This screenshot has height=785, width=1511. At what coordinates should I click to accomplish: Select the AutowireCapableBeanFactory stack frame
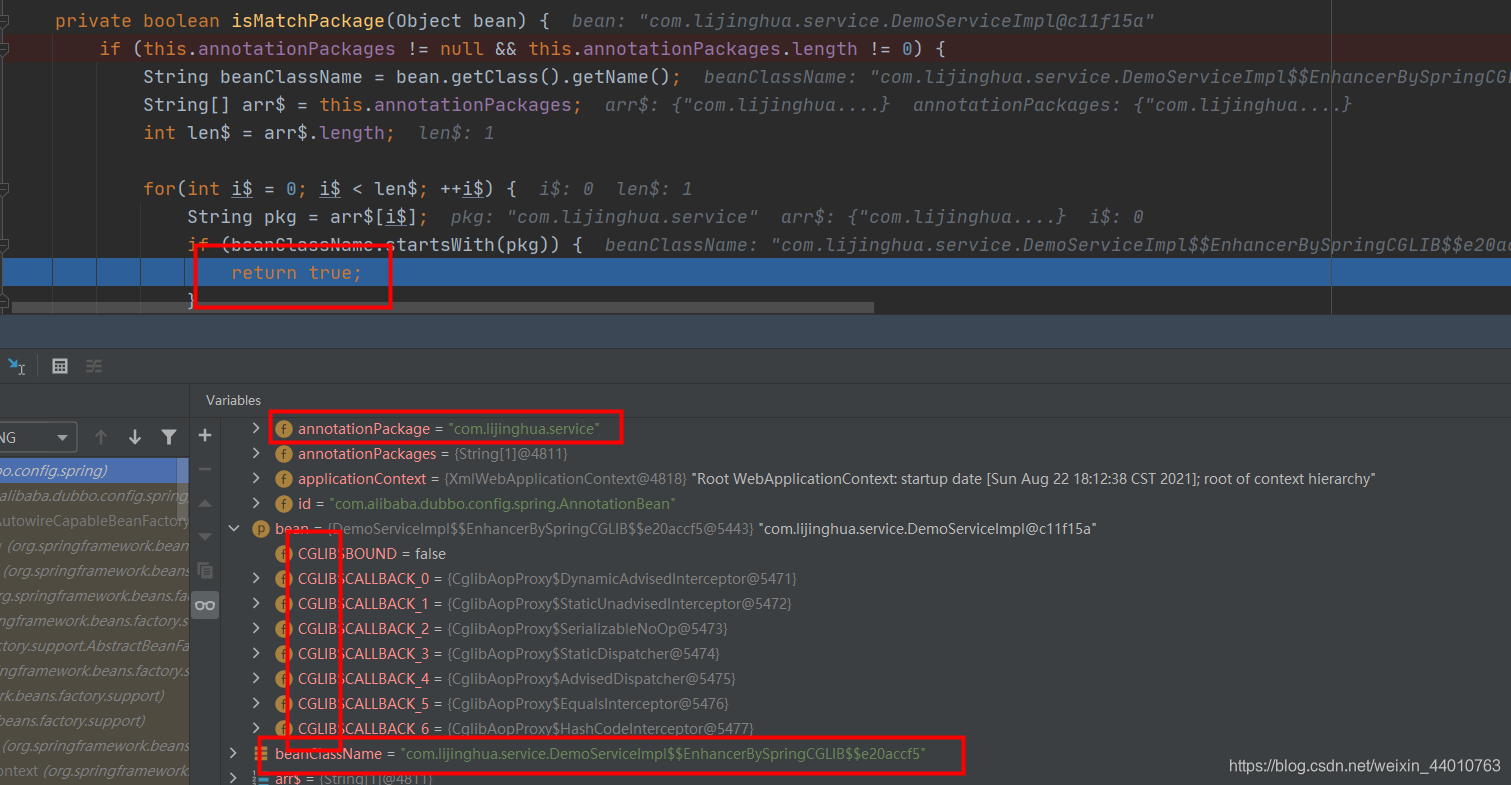tap(94, 520)
